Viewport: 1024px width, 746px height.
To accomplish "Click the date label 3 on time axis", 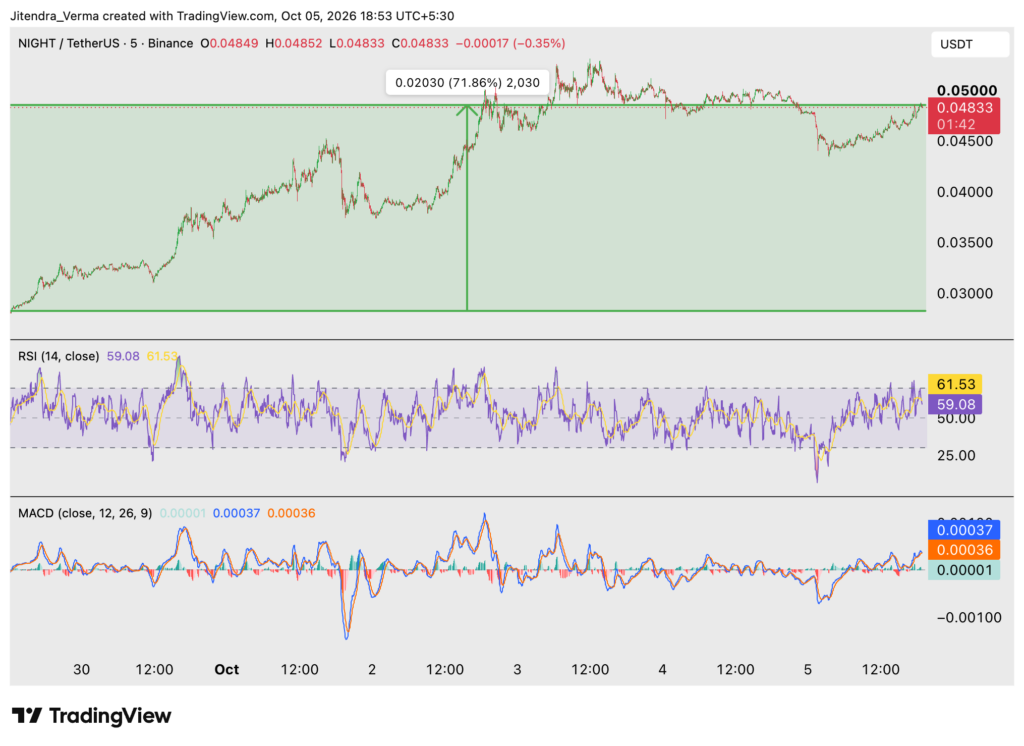I will coord(517,670).
